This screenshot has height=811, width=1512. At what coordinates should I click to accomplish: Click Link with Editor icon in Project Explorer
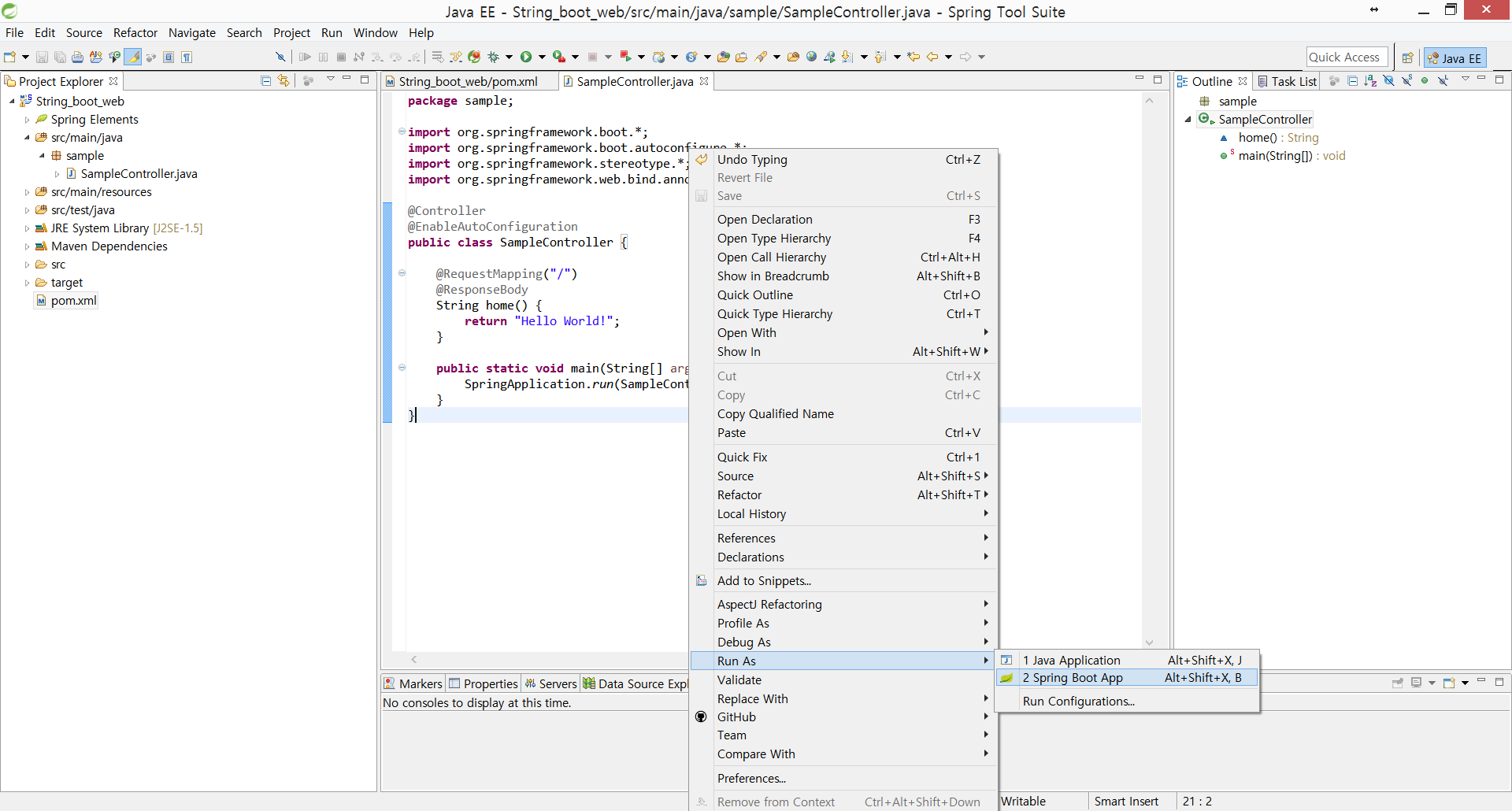coord(283,80)
